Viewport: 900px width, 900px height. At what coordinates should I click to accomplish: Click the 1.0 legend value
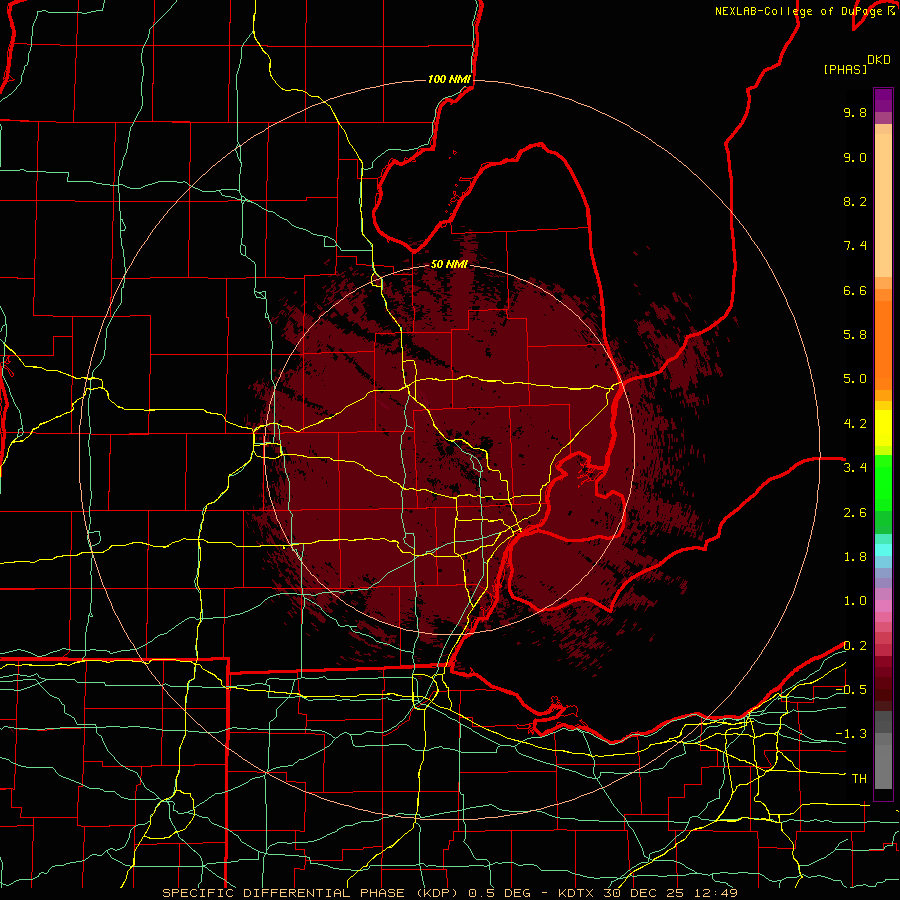pyautogui.click(x=855, y=601)
